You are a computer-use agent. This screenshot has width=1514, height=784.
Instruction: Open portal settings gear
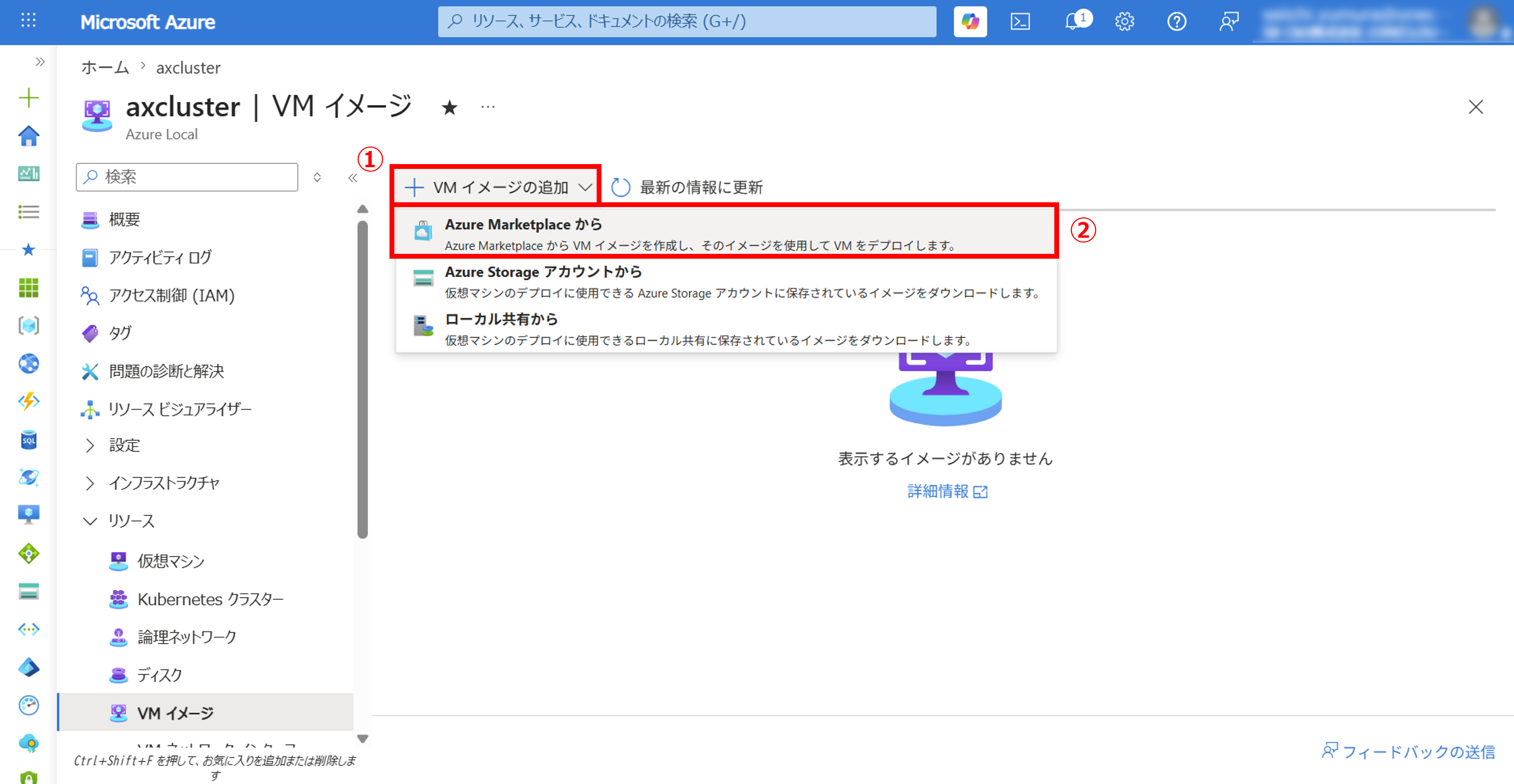click(1124, 22)
